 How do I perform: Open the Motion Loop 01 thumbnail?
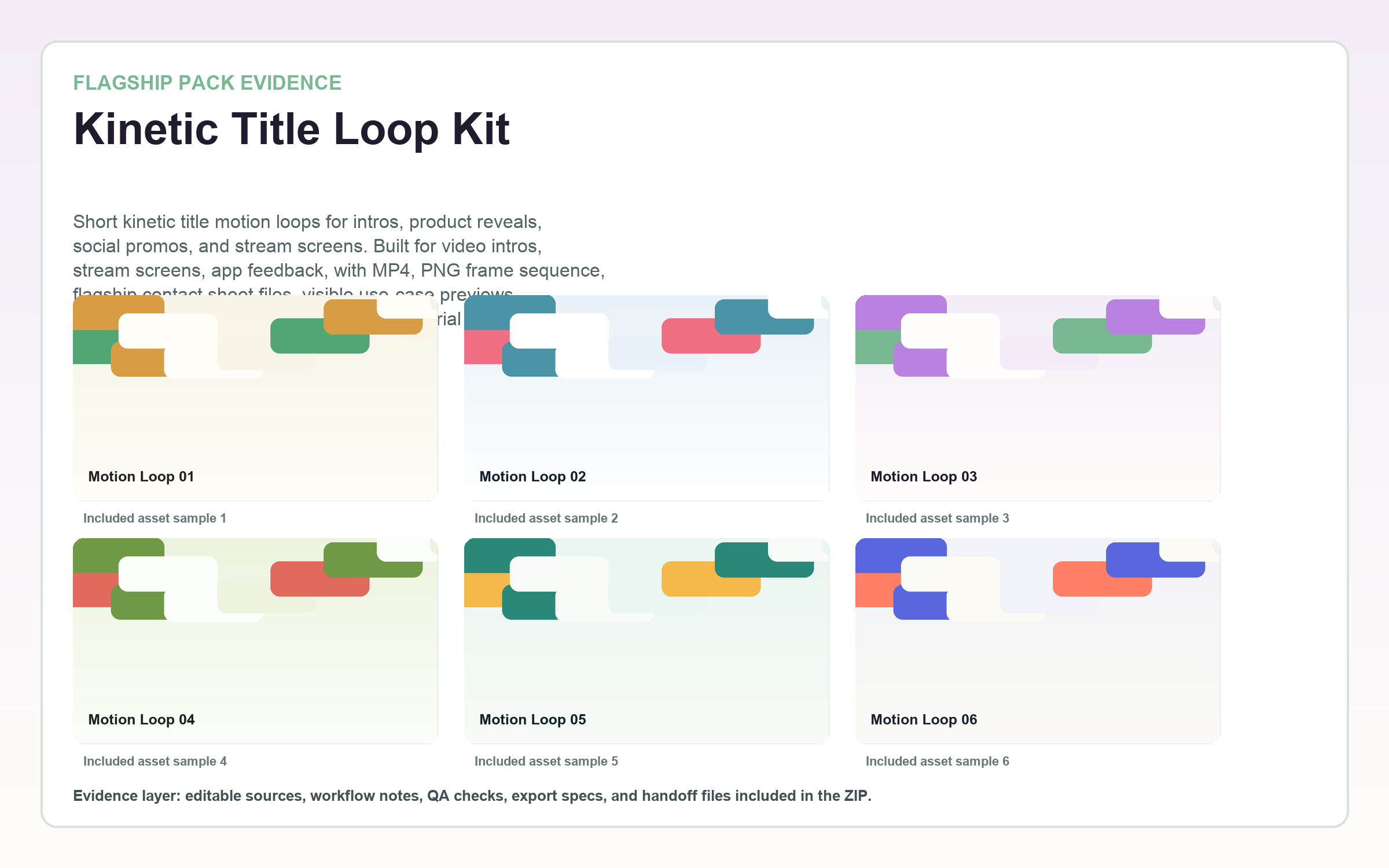255,398
